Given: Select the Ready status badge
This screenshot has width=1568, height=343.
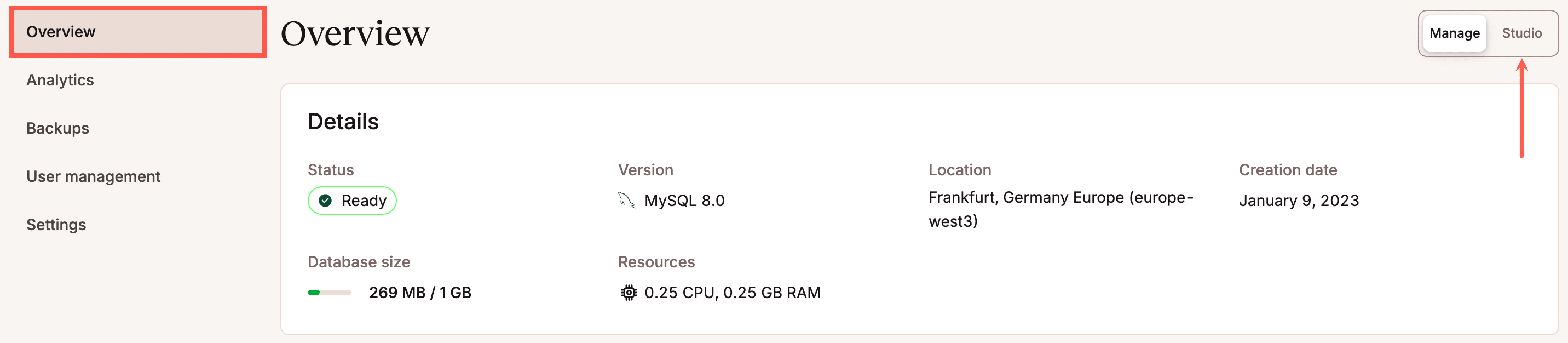Looking at the screenshot, I should (x=352, y=200).
